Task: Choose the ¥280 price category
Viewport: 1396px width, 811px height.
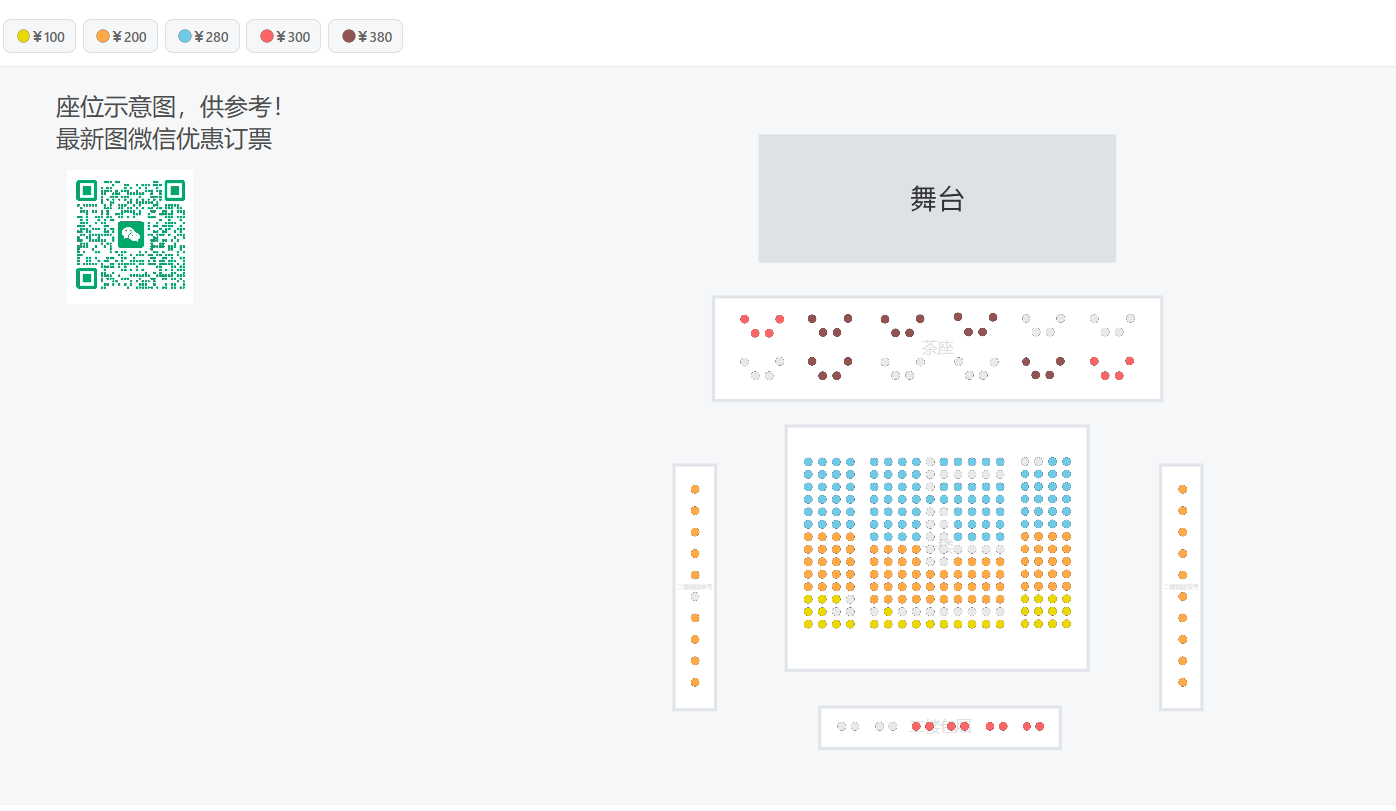Action: tap(203, 37)
